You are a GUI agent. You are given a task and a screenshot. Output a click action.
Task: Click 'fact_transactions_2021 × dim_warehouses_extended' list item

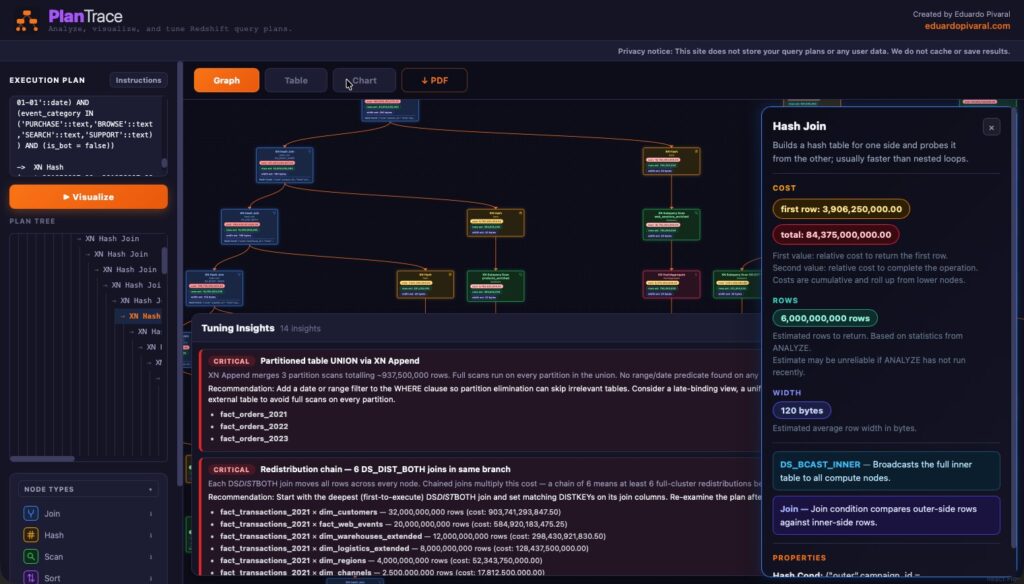413,536
